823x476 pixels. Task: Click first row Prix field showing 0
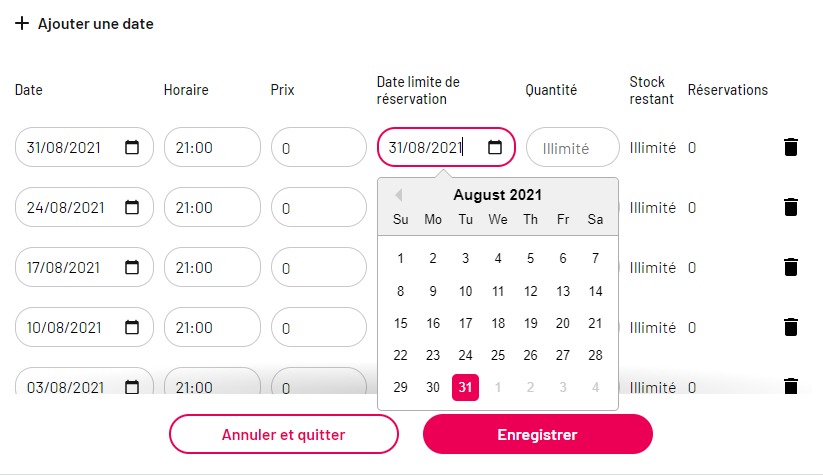[x=319, y=147]
